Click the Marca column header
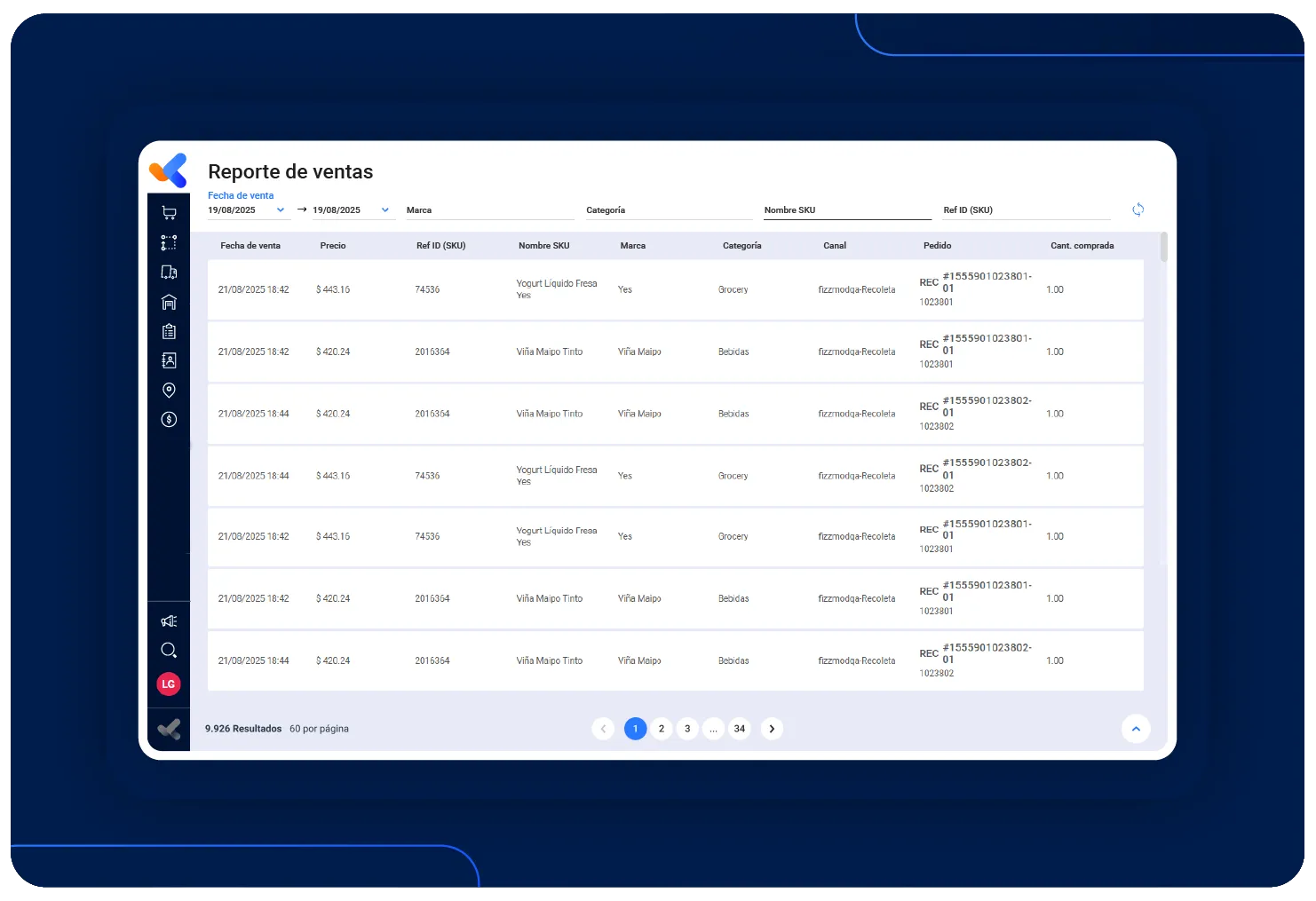1316x901 pixels. [x=633, y=246]
